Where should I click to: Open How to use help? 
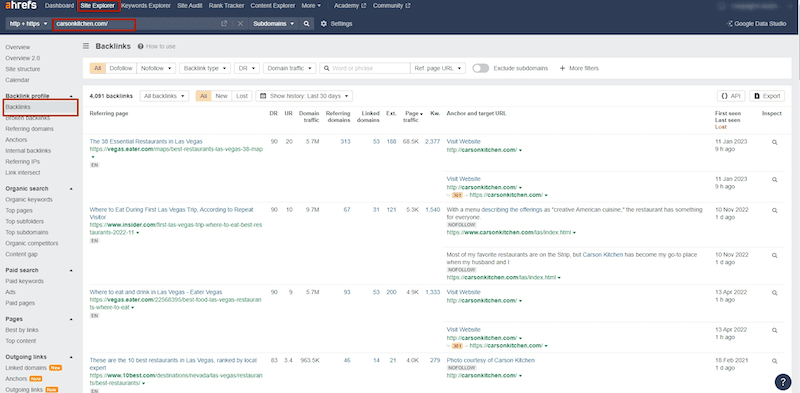click(157, 46)
